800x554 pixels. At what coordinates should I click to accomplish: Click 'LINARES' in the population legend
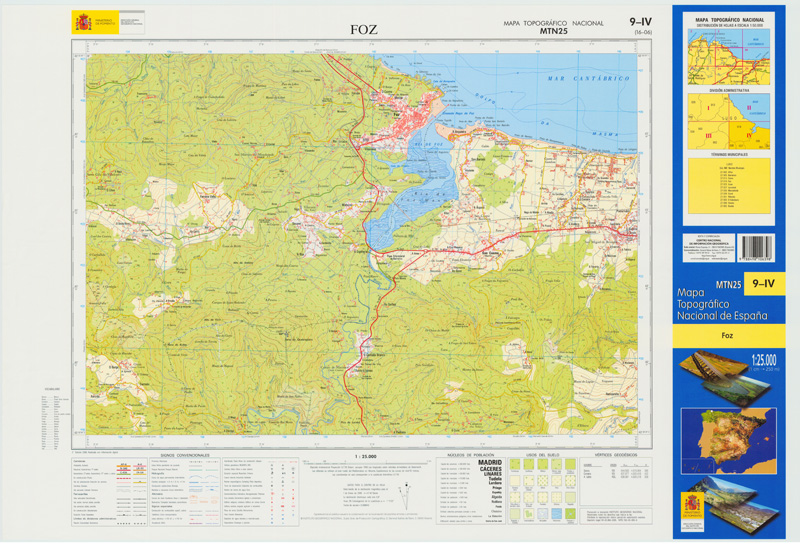coord(492,474)
